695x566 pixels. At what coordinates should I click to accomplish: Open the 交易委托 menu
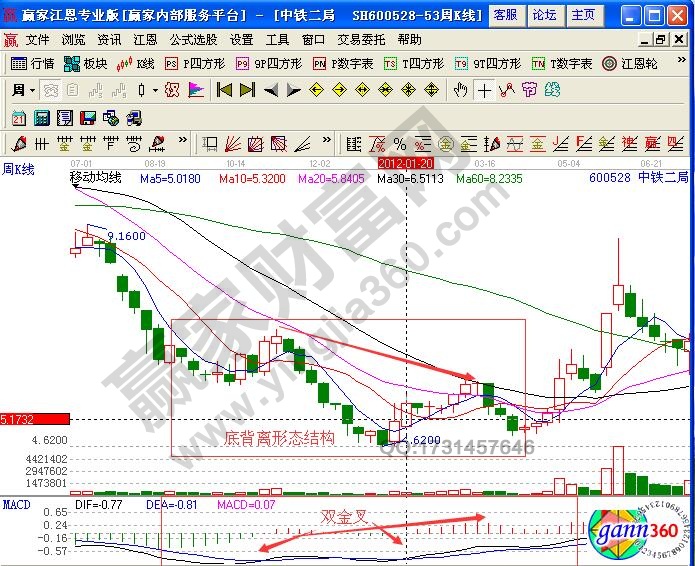click(x=358, y=40)
